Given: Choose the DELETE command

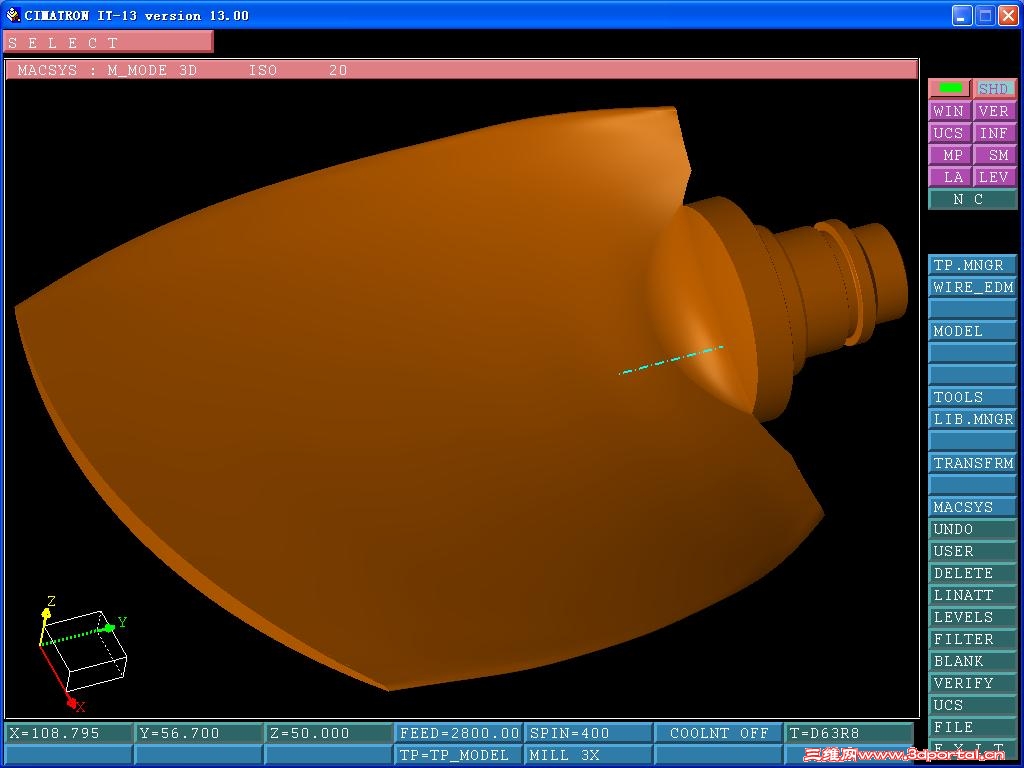Looking at the screenshot, I should [972, 573].
